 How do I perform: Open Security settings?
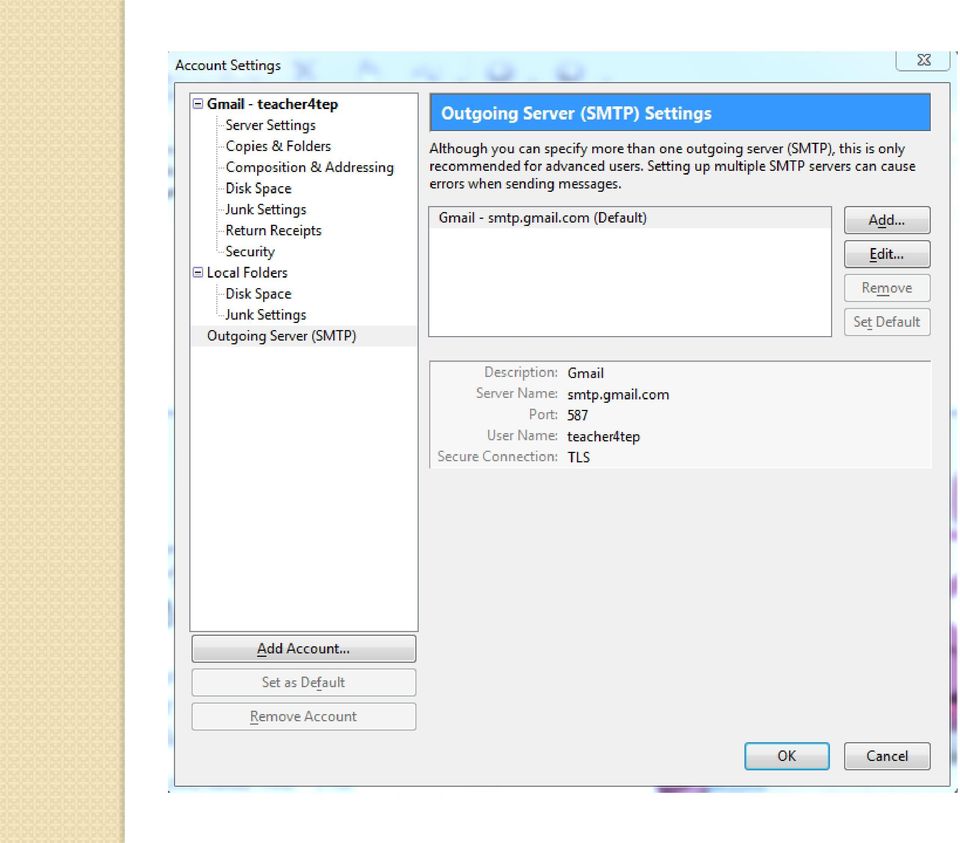click(x=250, y=252)
